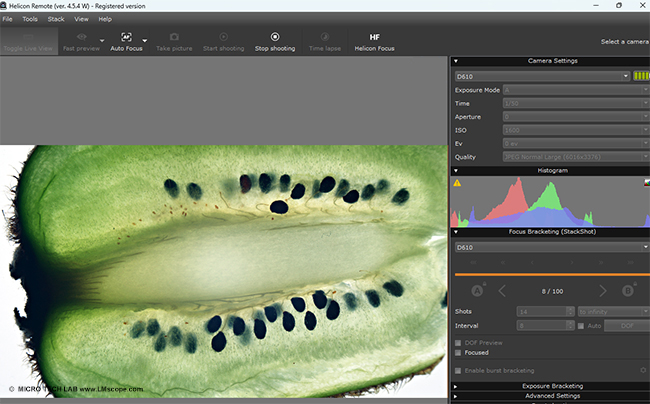Open the Tools menu
Screen dimensions: 650x404
click(30, 19)
